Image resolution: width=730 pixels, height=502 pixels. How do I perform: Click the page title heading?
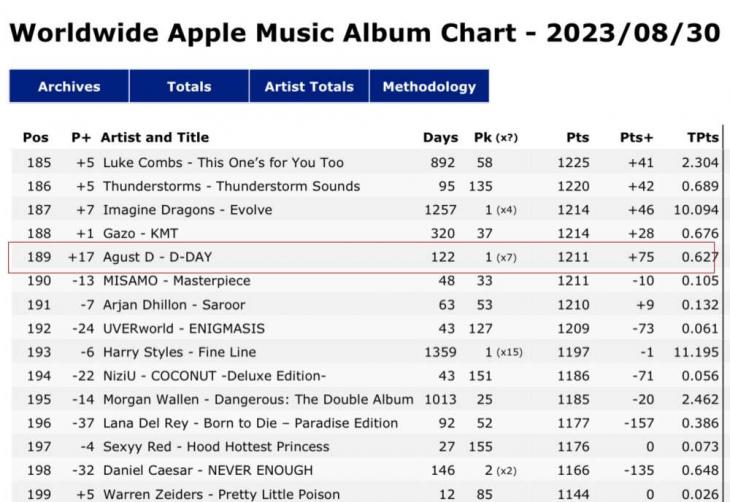(x=364, y=32)
